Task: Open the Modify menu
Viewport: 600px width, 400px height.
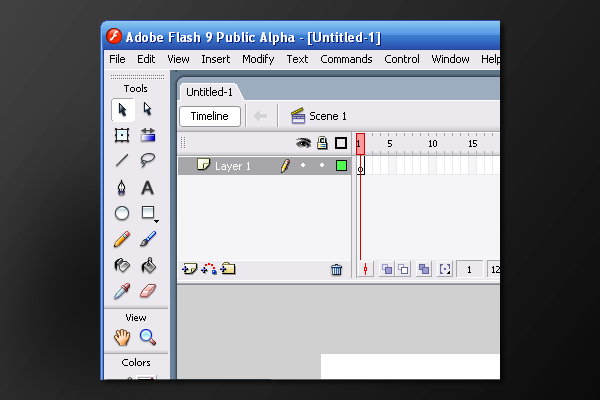Action: tap(258, 59)
